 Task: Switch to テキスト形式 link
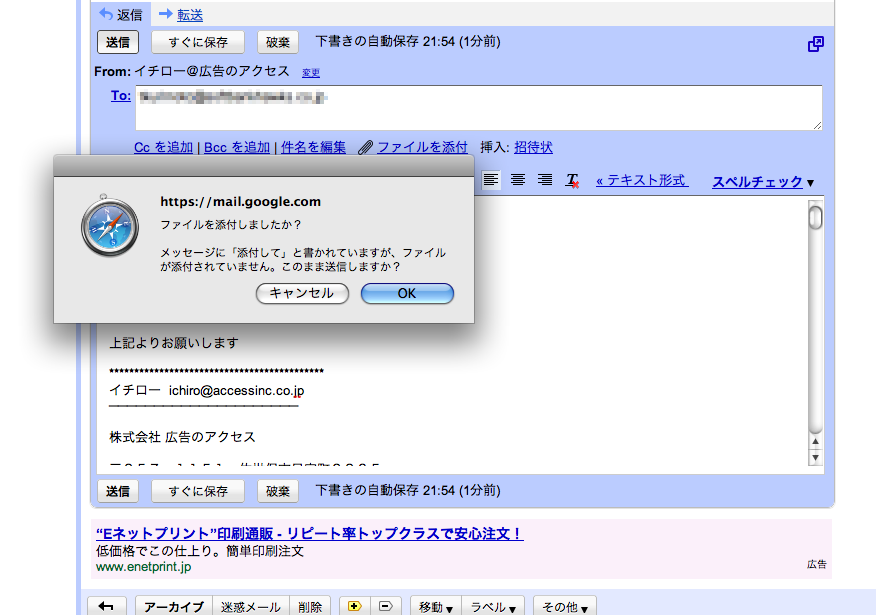tap(642, 180)
